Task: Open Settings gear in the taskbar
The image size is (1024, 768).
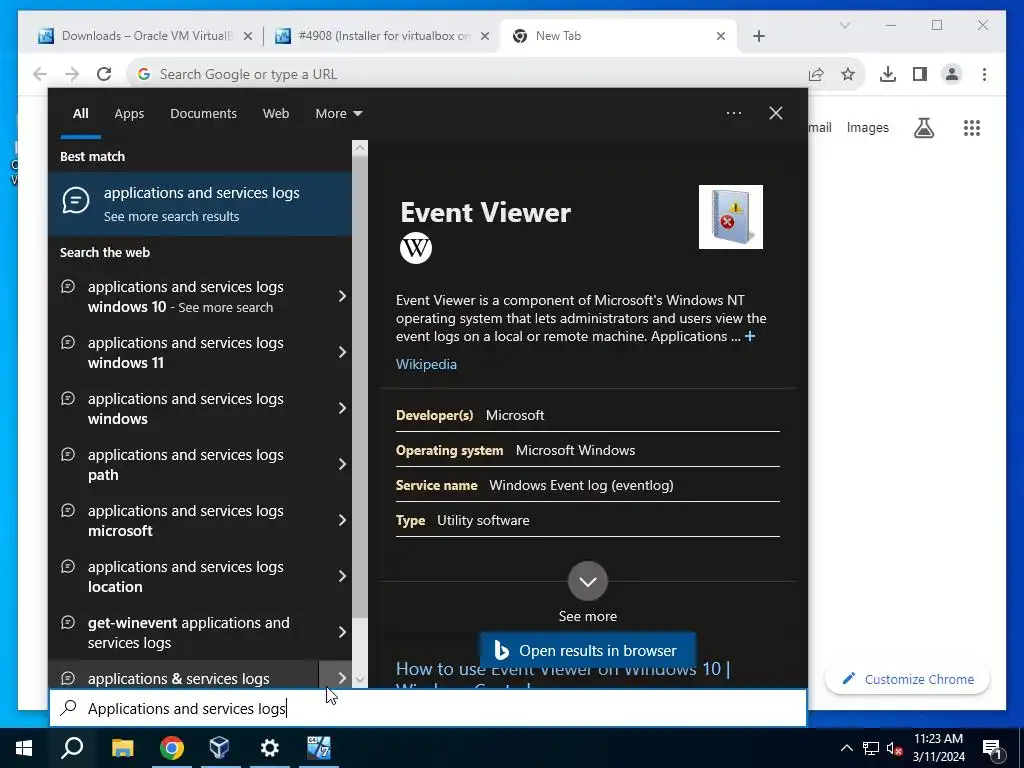Action: coord(269,748)
